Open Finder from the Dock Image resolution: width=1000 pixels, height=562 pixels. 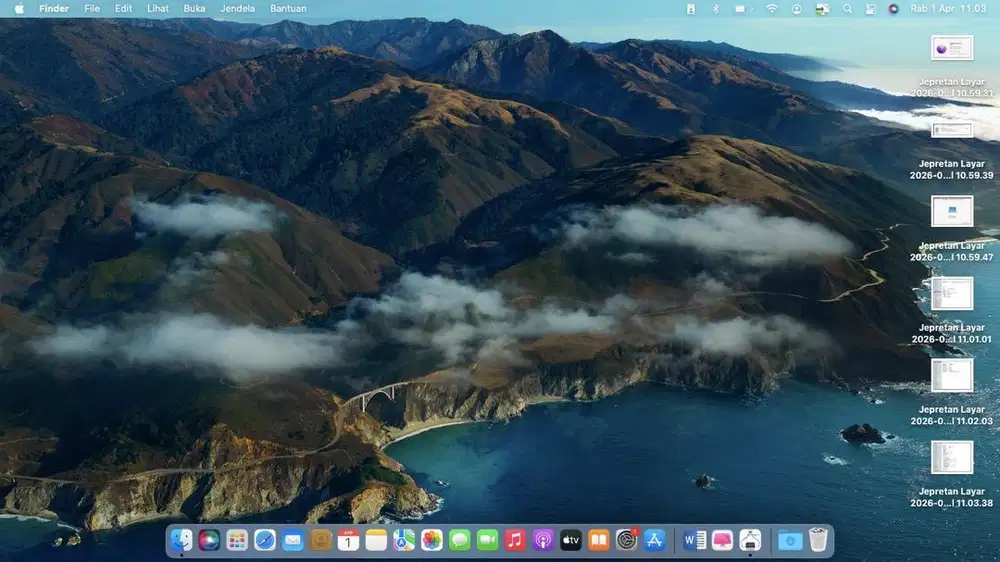tap(181, 540)
